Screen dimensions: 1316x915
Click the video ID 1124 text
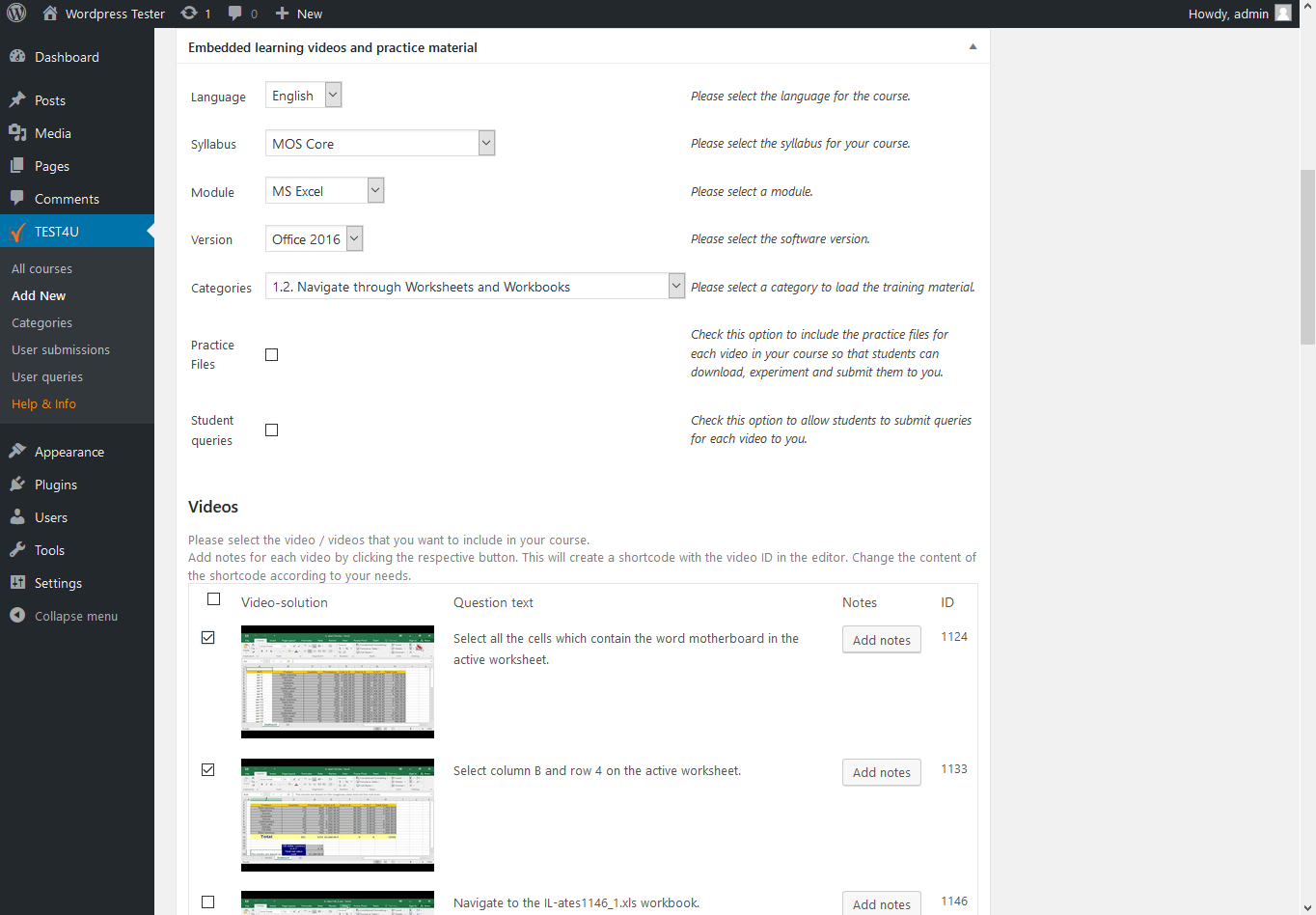point(954,637)
